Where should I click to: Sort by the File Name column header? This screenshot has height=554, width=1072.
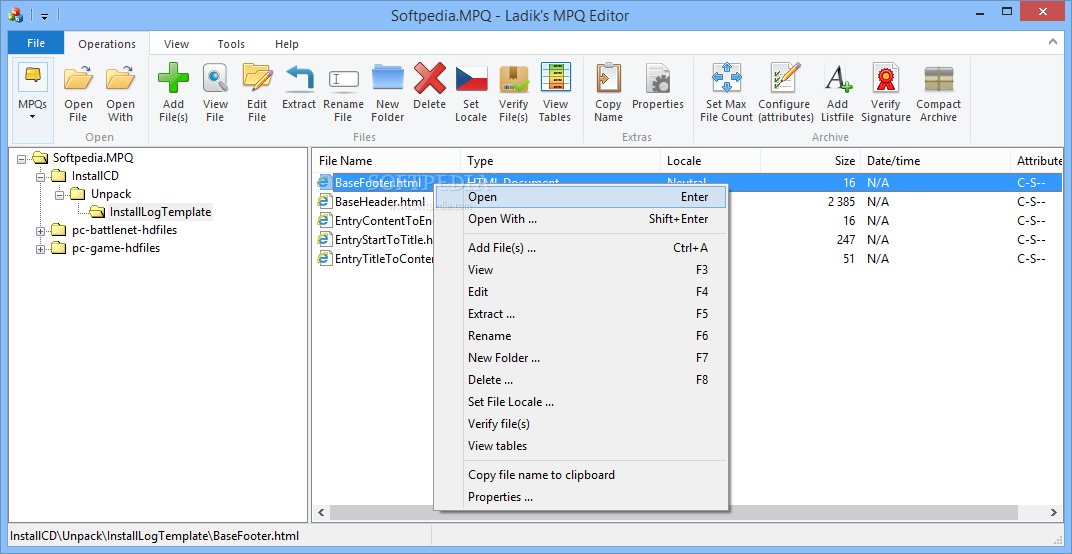(387, 161)
